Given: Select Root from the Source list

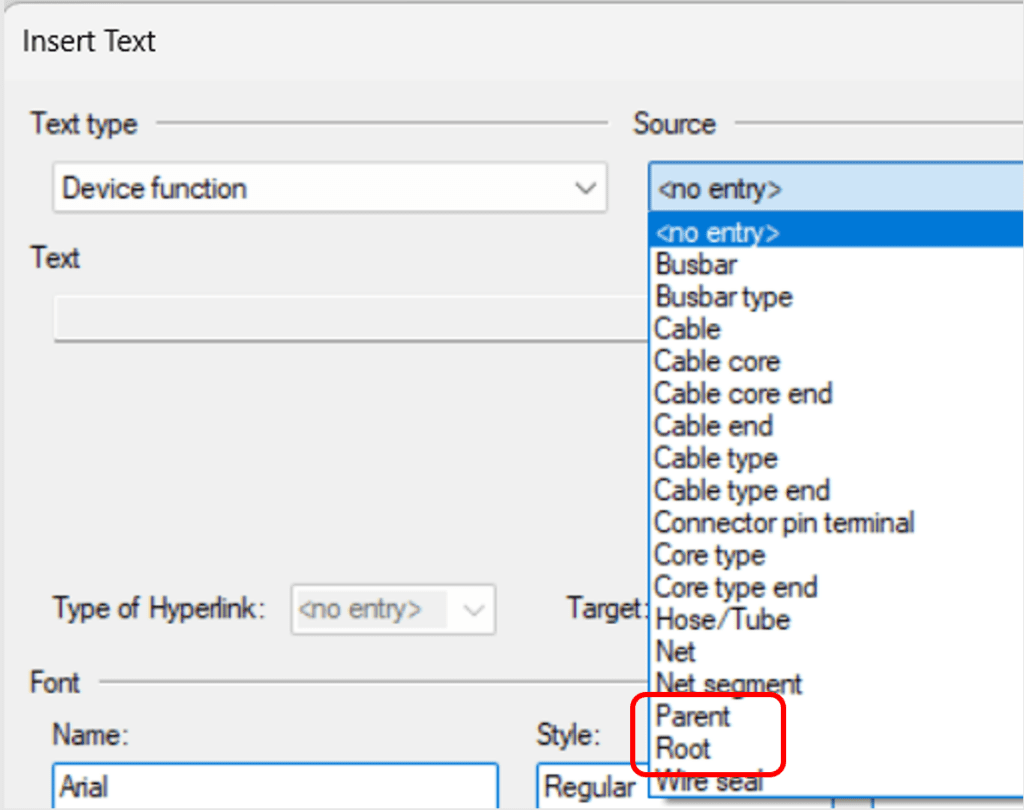Looking at the screenshot, I should pyautogui.click(x=683, y=748).
